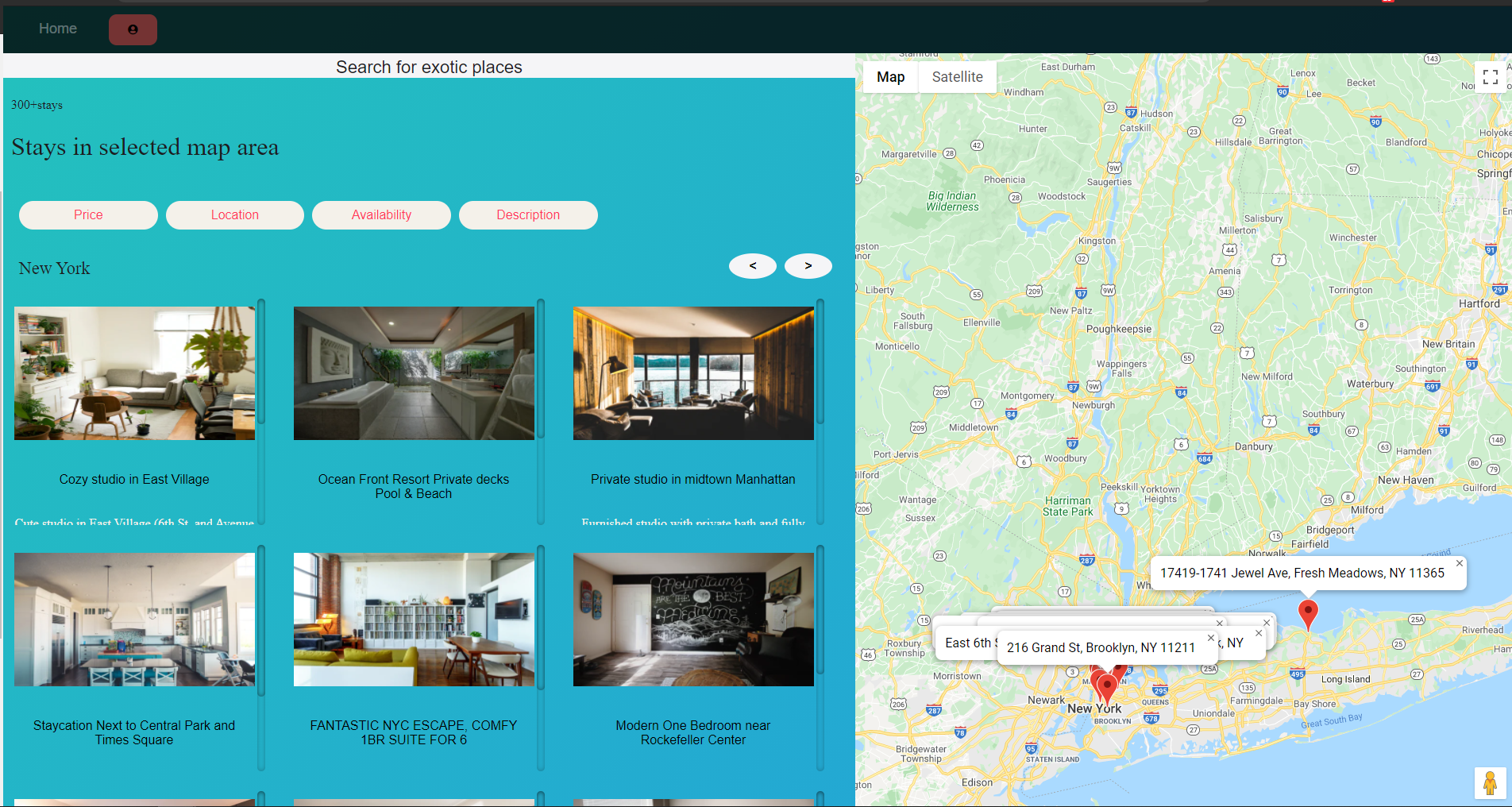1512x807 pixels.
Task: Go to previous listings page arrow
Action: coord(753,266)
